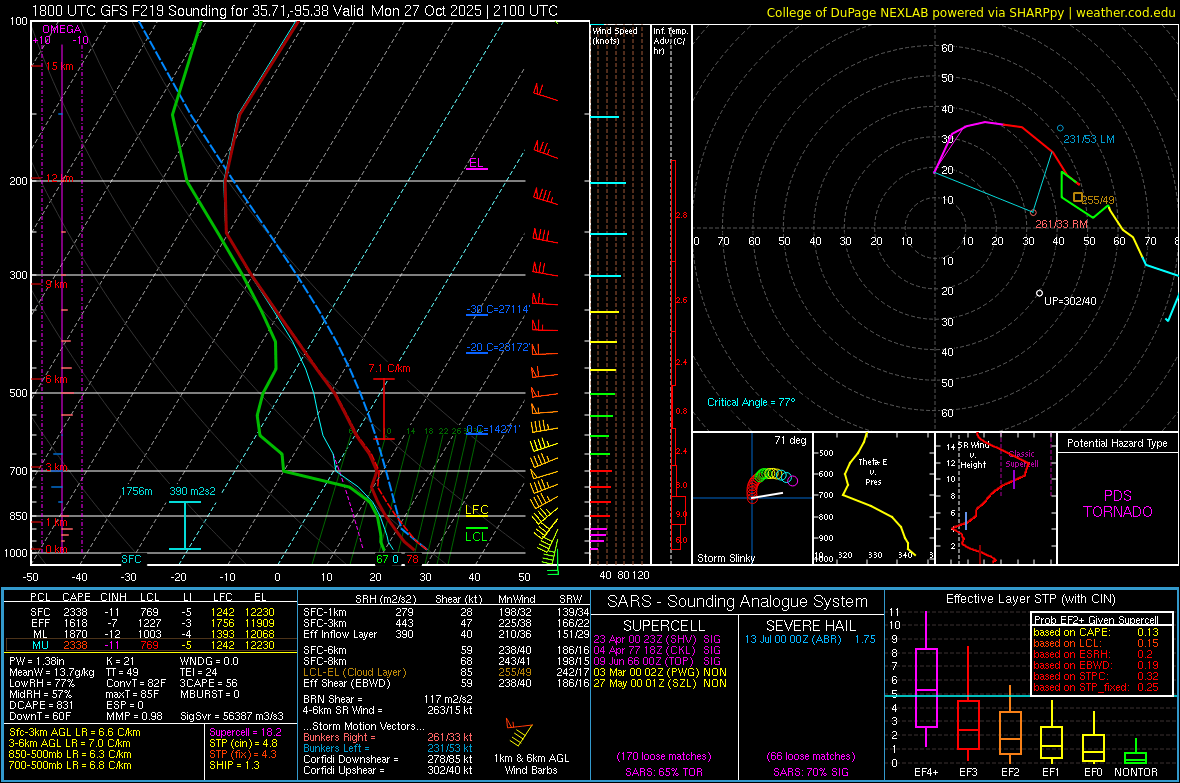The width and height of the screenshot is (1180, 783).
Task: Click the surface dewpoint value '67'
Action: [382, 559]
